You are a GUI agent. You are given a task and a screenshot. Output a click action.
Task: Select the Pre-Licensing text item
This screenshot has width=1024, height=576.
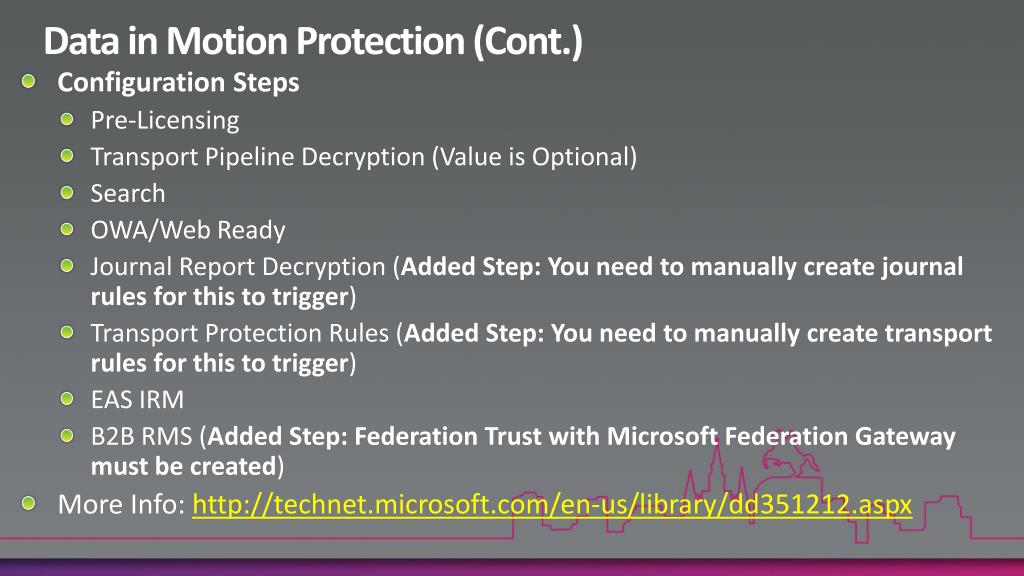[x=165, y=120]
